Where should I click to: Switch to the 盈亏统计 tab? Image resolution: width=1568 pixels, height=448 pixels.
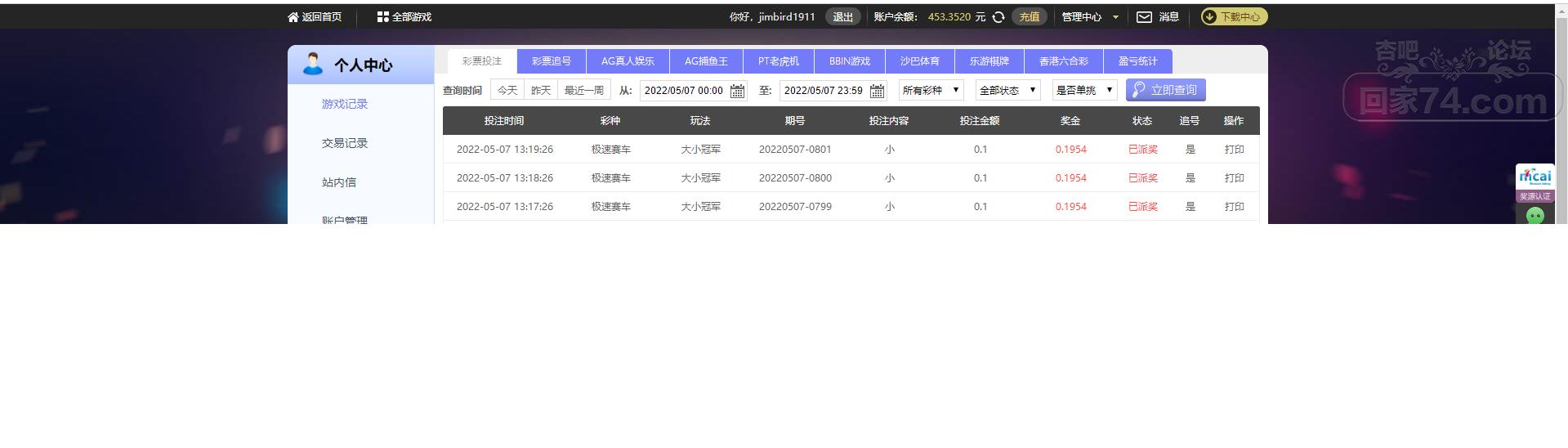coord(1138,61)
